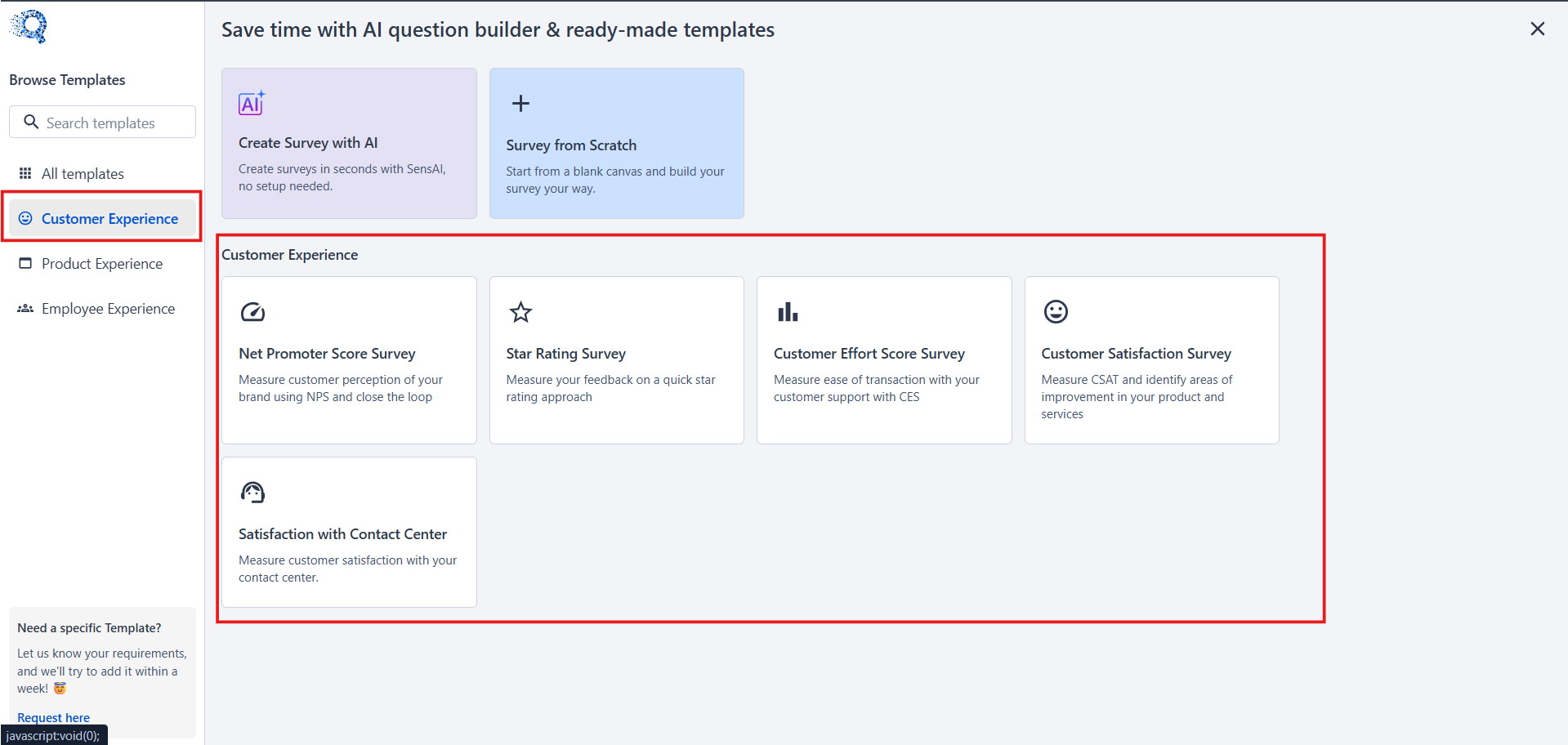Click the SurveySensum logo icon
Screen dimensions: 1568x745
(x=29, y=27)
